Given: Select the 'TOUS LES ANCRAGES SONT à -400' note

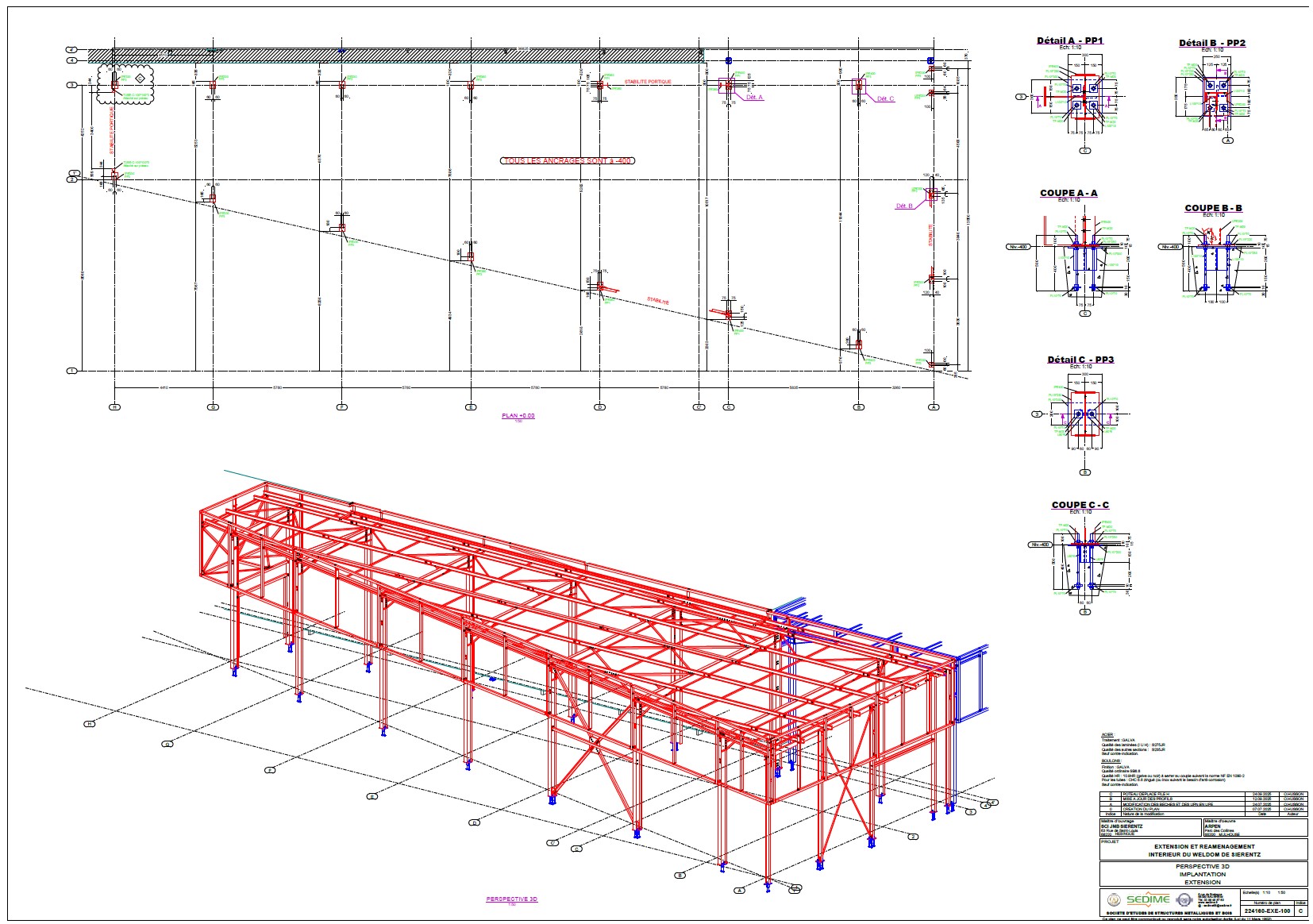Looking at the screenshot, I should click(x=567, y=160).
